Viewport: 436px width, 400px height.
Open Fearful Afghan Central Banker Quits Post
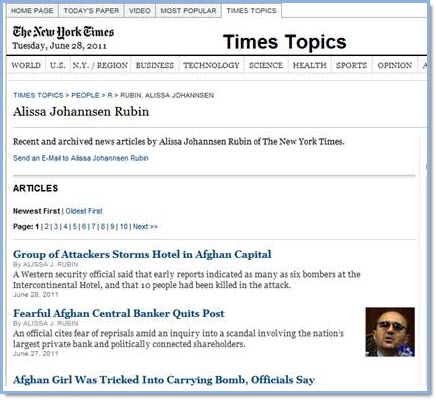tap(119, 313)
